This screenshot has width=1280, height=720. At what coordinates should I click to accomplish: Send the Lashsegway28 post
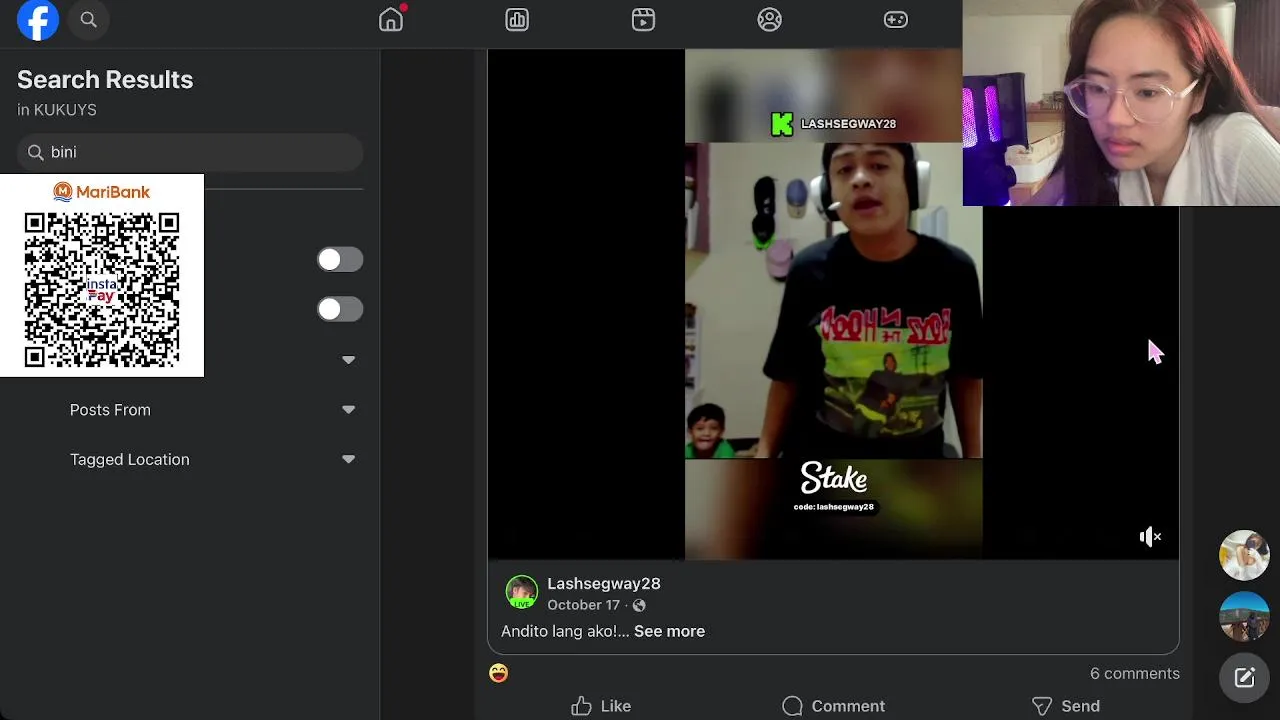click(1066, 706)
